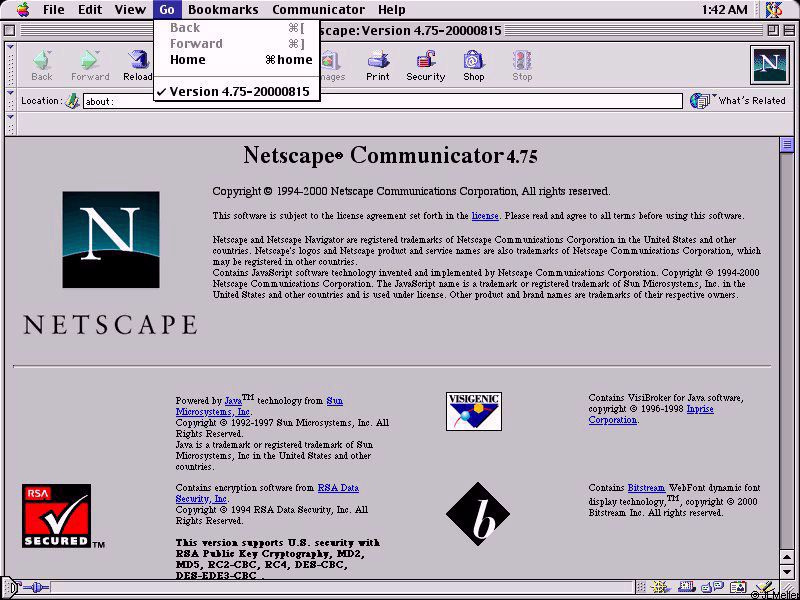Click the Bitstream diamond b logo
Image resolution: width=800 pixels, height=600 pixels.
[x=478, y=514]
